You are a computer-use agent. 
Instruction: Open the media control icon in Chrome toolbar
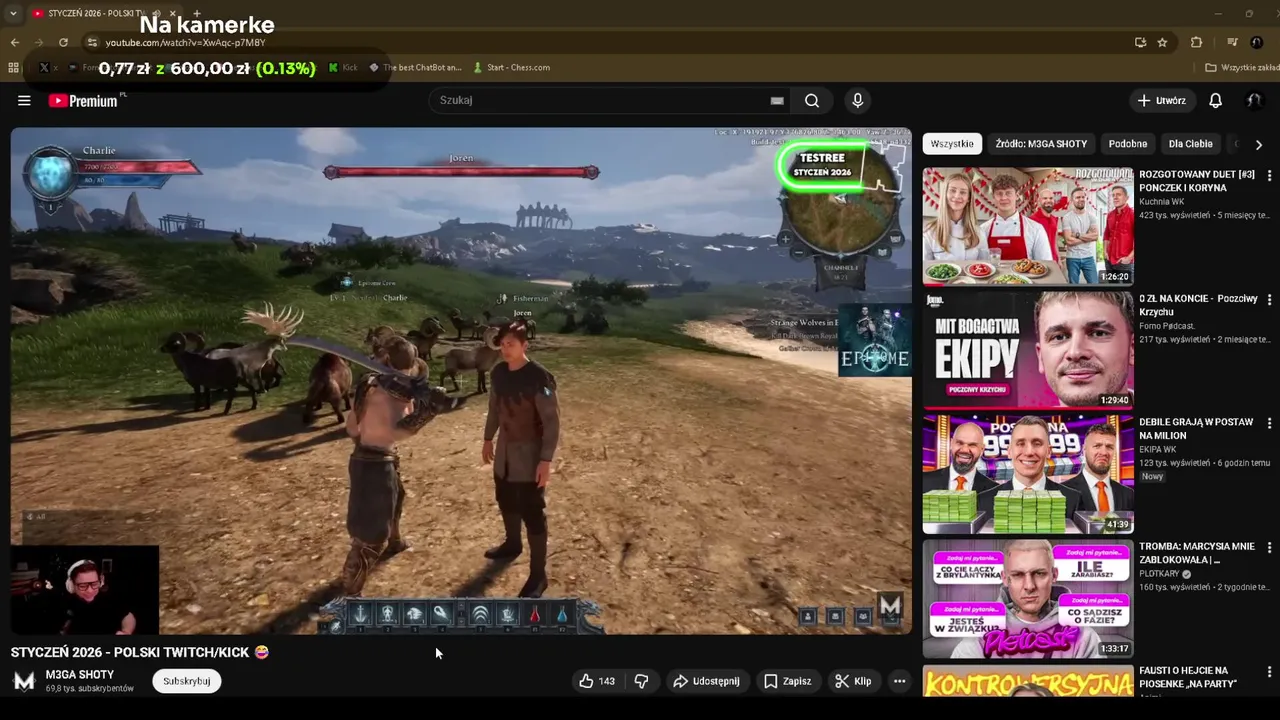coord(1232,42)
